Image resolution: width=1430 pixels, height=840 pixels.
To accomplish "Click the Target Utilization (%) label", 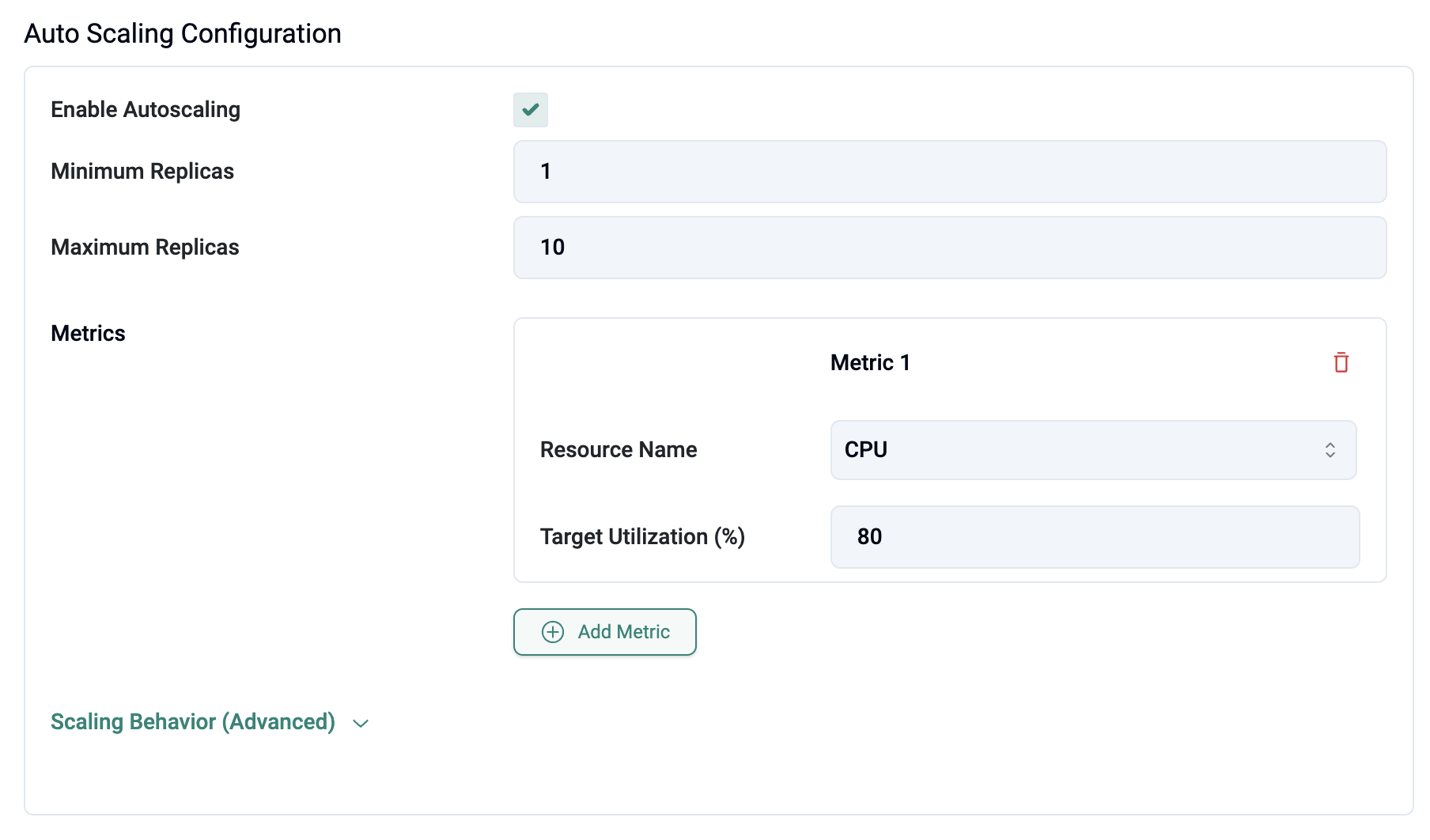I will pyautogui.click(x=642, y=537).
